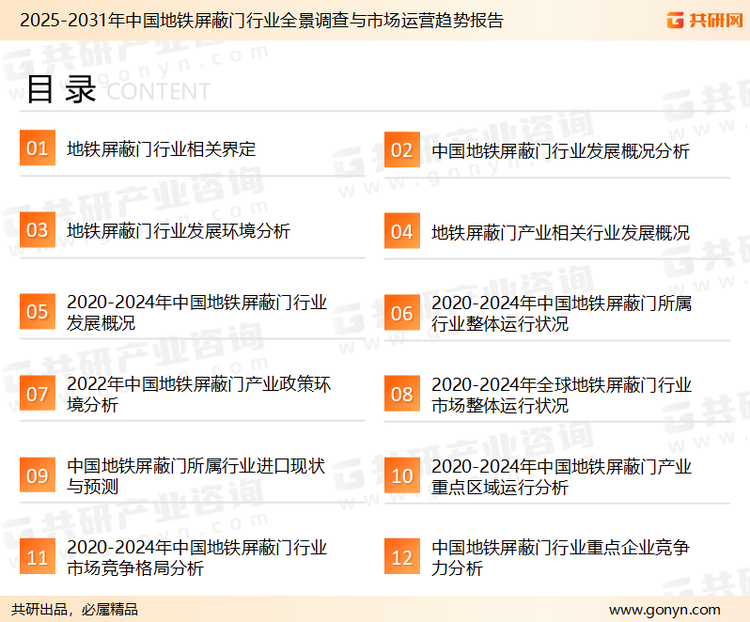
Task: Open chapter 2020-2024年中国地铁屏蔽门产业重点区域运行分析
Action: (561, 477)
